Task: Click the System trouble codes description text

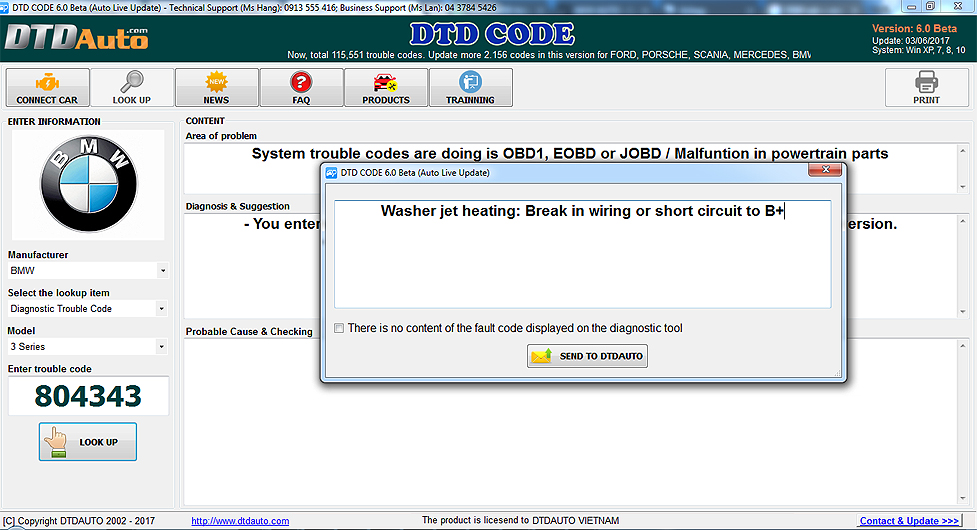Action: click(570, 154)
